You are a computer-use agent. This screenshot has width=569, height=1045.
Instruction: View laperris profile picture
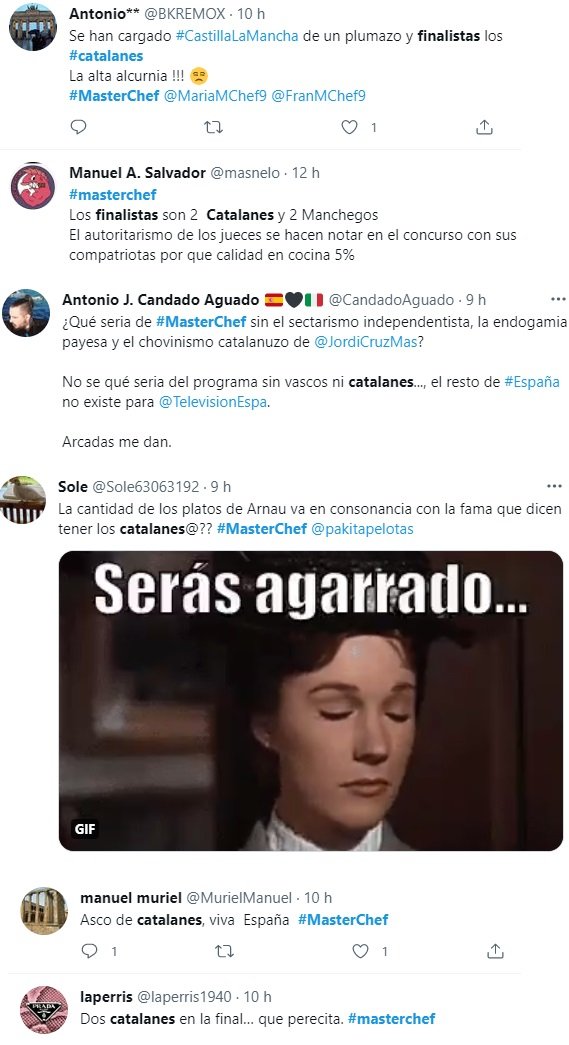pos(44,1010)
